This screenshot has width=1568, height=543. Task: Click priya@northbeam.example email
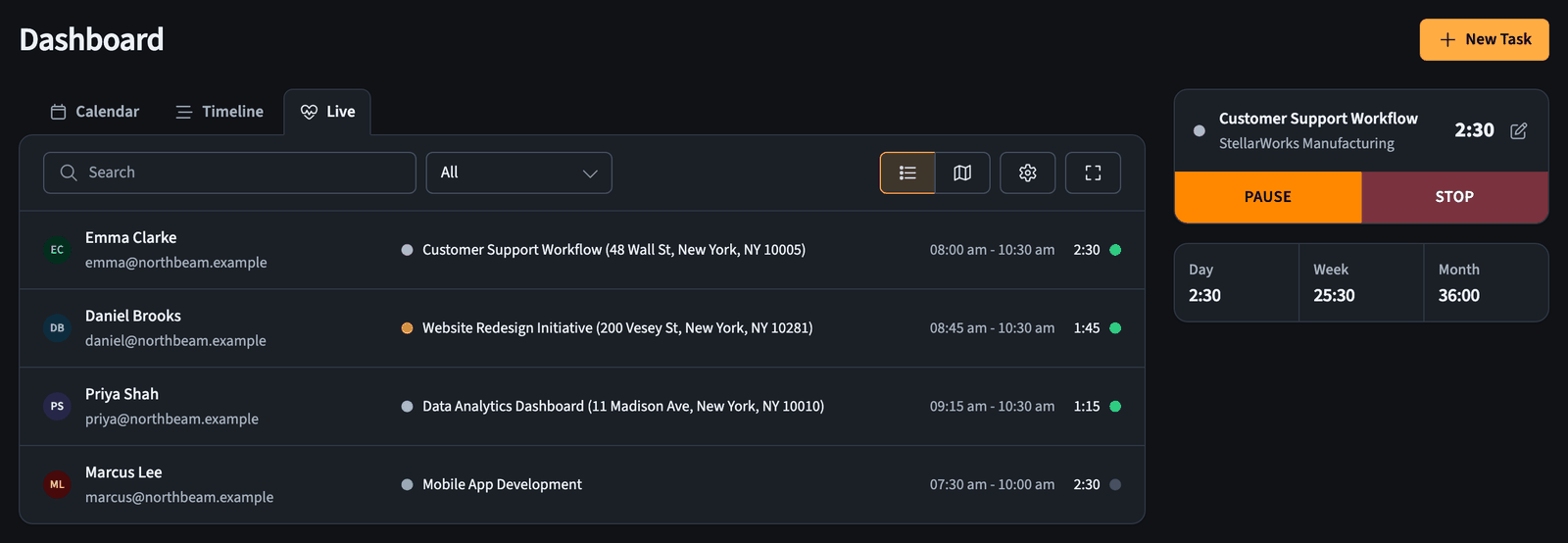171,420
